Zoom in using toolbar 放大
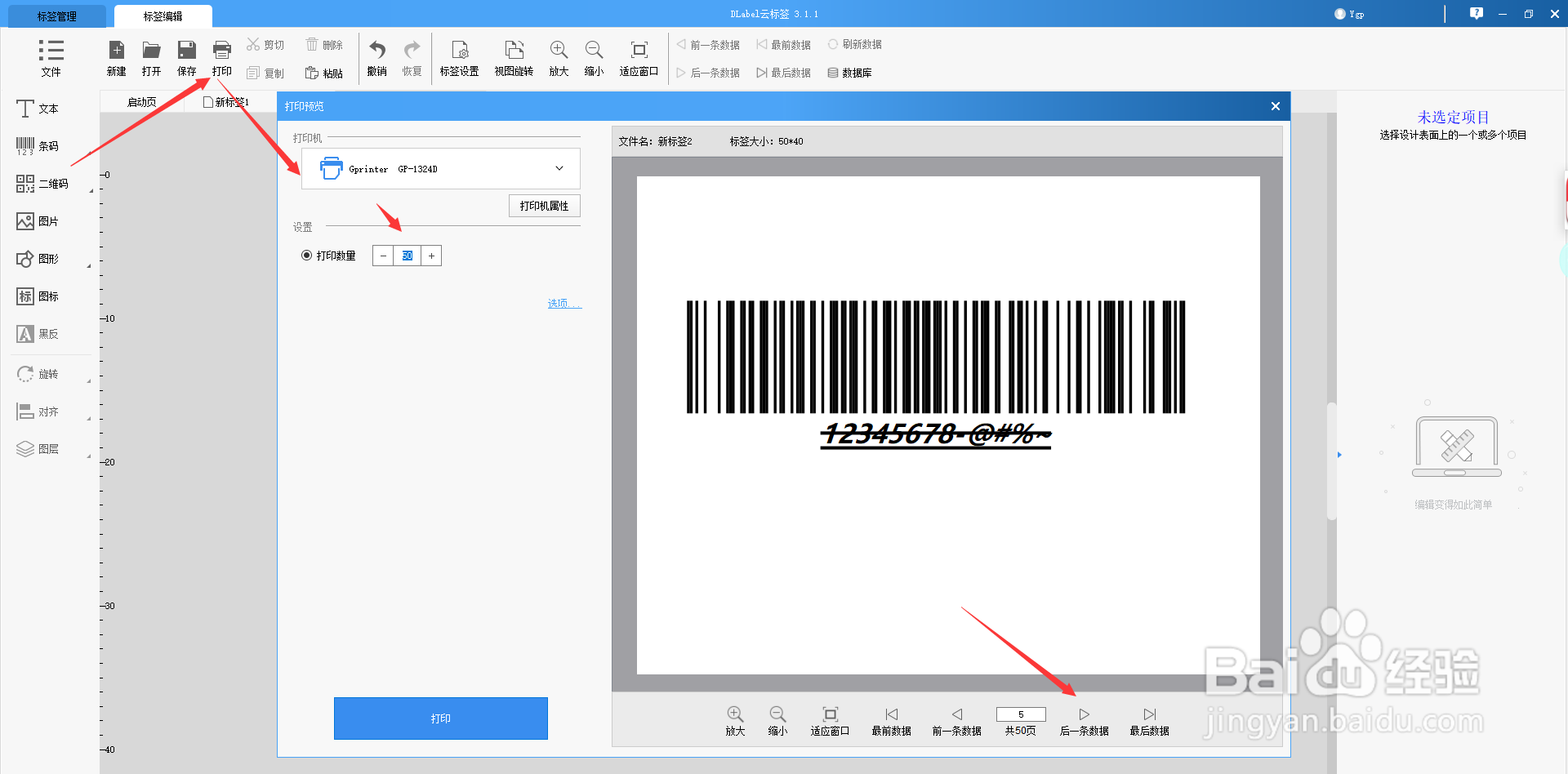 (x=559, y=59)
